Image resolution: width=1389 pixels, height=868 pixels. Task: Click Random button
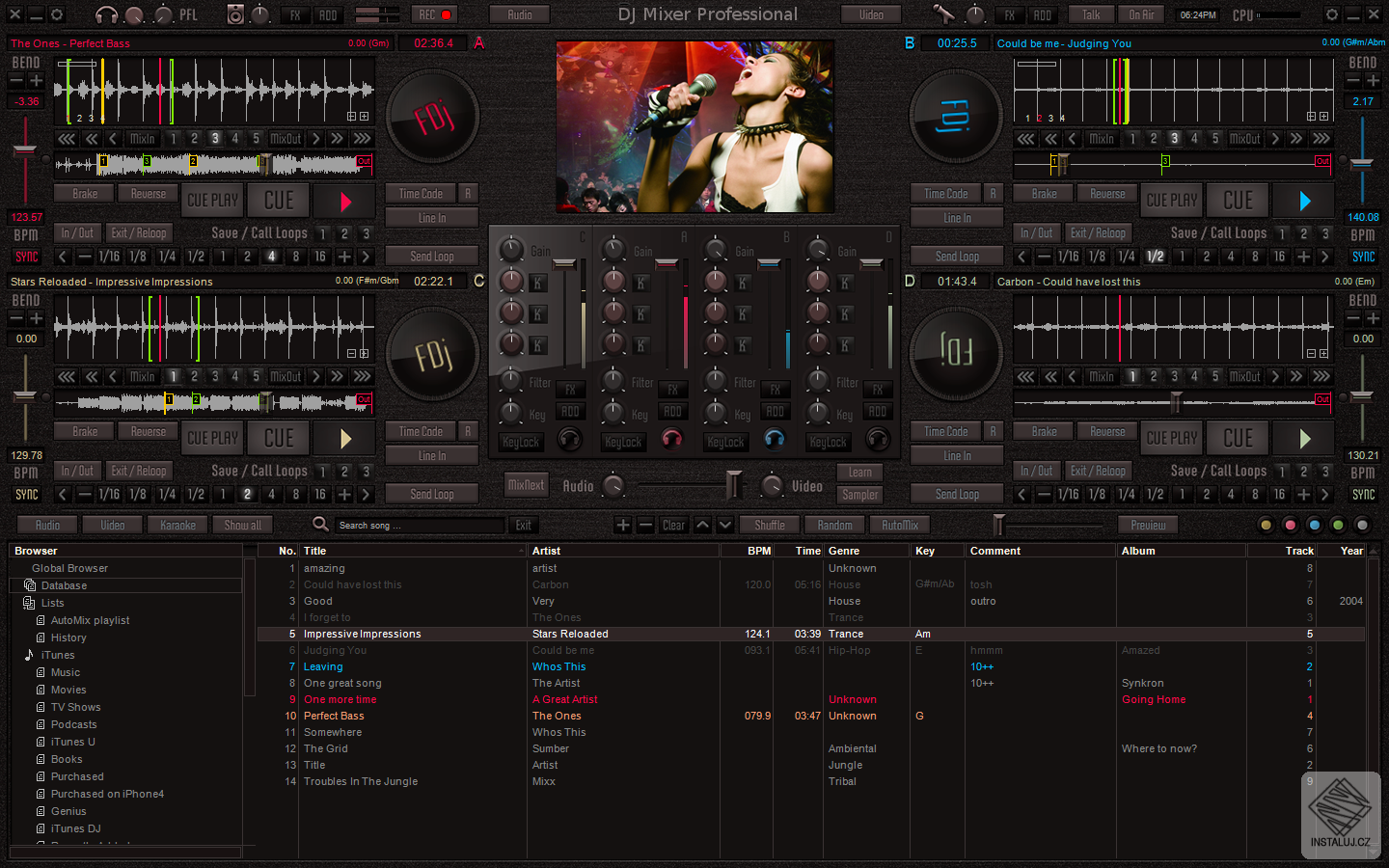(x=835, y=525)
